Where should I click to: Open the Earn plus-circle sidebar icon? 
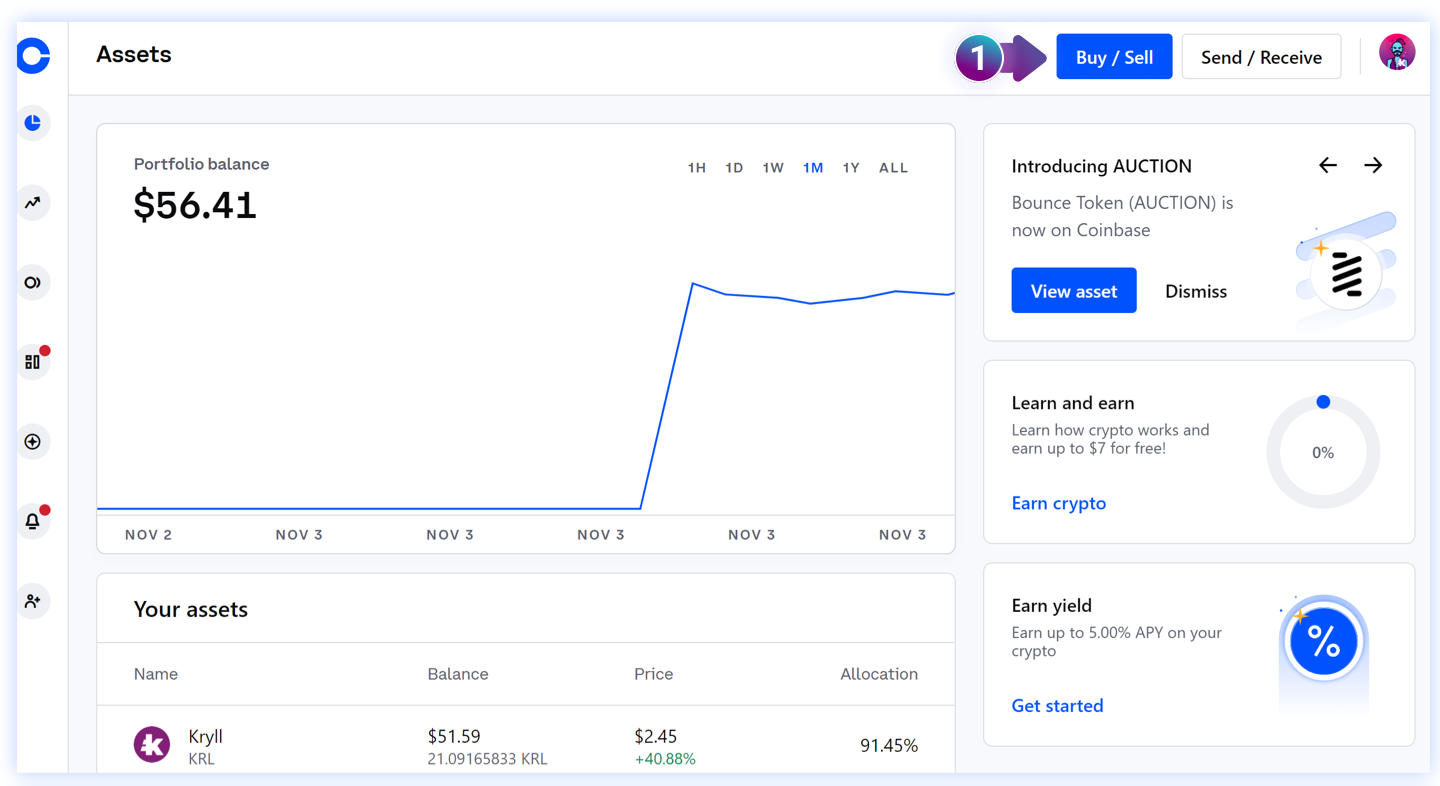(x=33, y=441)
